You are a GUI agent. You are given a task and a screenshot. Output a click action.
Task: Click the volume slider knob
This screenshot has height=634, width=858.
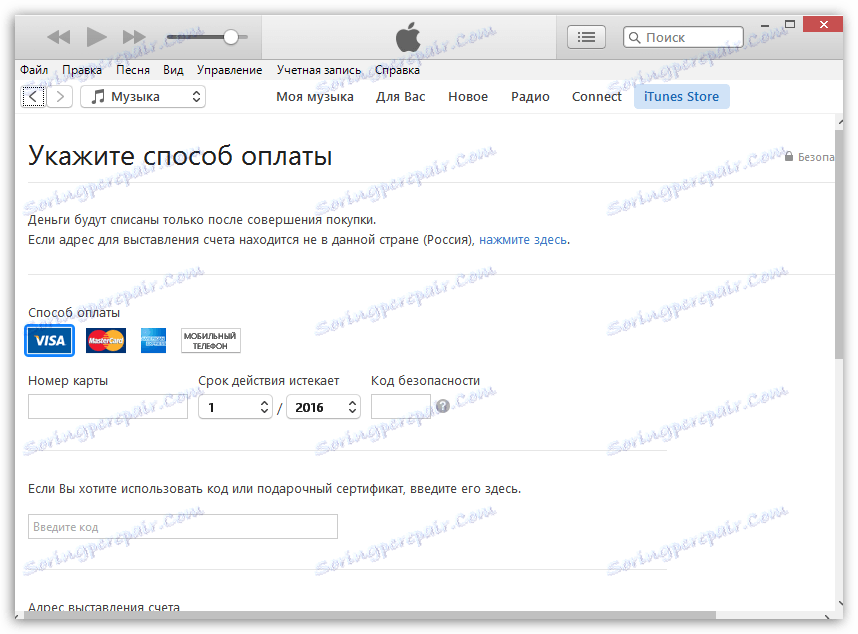coord(231,37)
